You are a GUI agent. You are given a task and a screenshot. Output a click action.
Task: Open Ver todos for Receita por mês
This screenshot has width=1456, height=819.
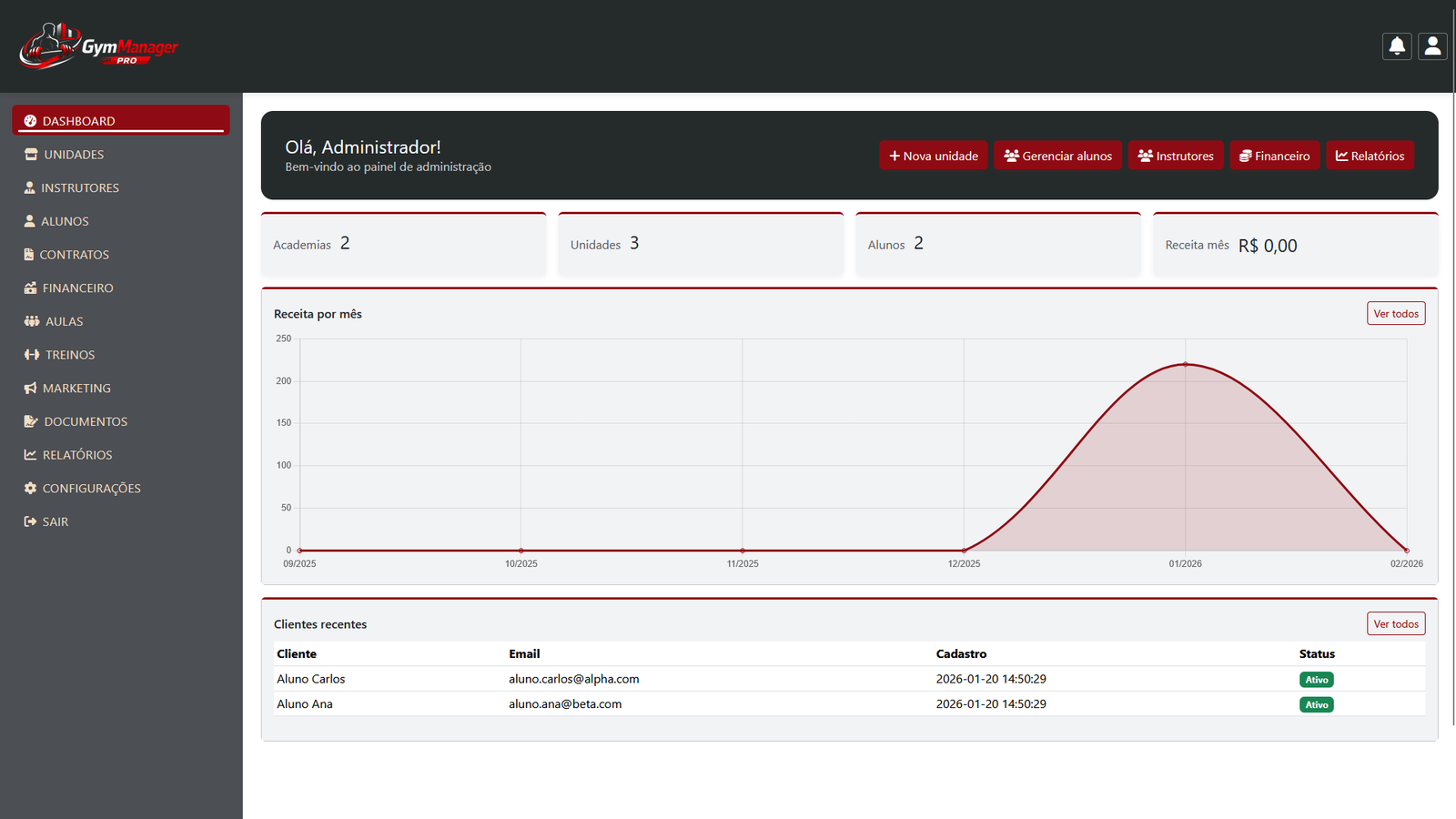tap(1396, 312)
